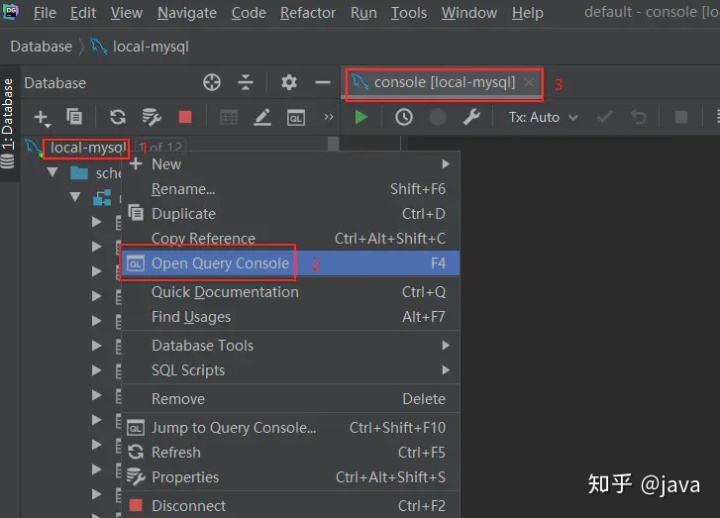This screenshot has width=720, height=518.
Task: Open the Help menu
Action: [528, 13]
